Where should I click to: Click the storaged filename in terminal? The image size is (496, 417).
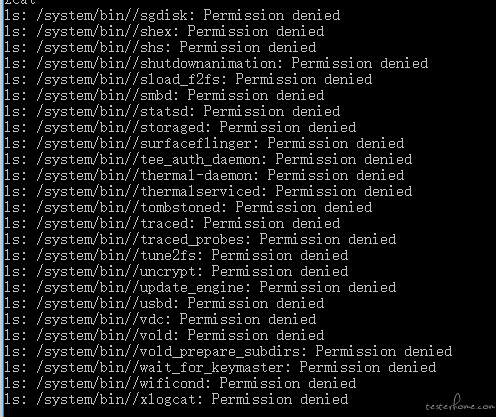point(172,128)
